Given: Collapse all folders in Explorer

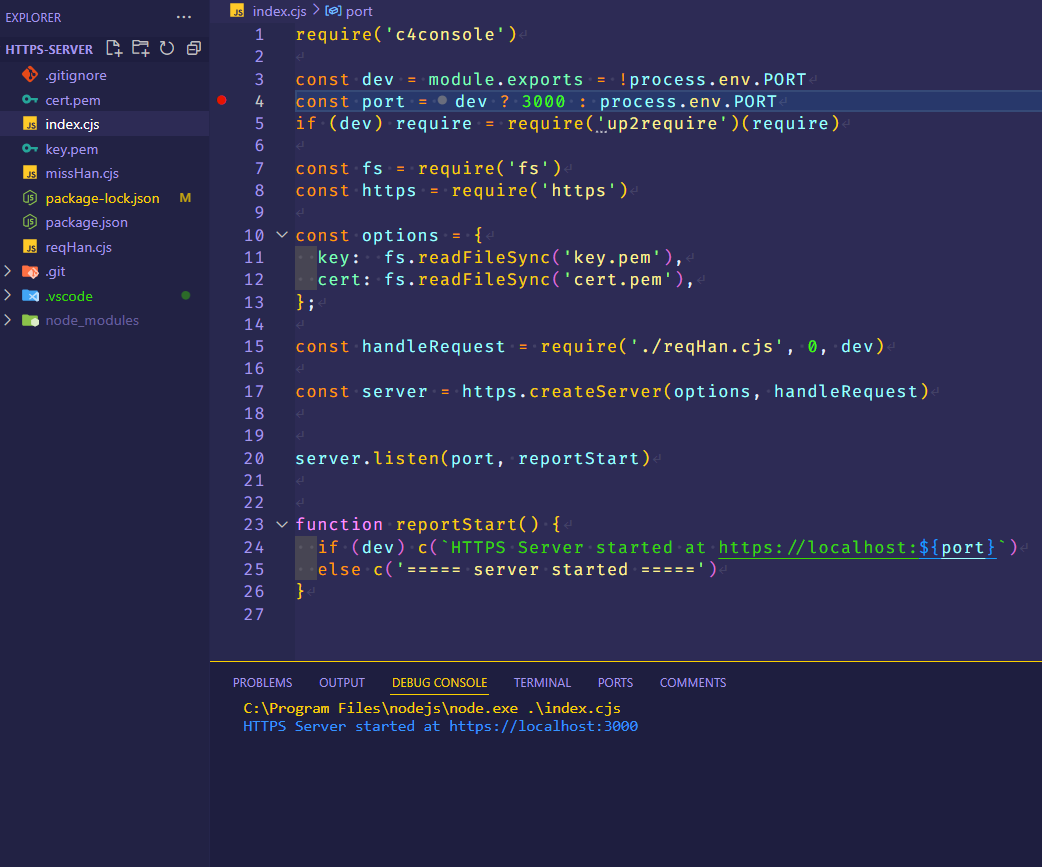Looking at the screenshot, I should pyautogui.click(x=193, y=48).
